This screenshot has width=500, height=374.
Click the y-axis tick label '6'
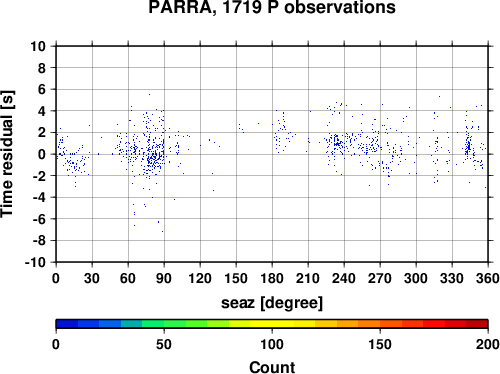pyautogui.click(x=42, y=89)
